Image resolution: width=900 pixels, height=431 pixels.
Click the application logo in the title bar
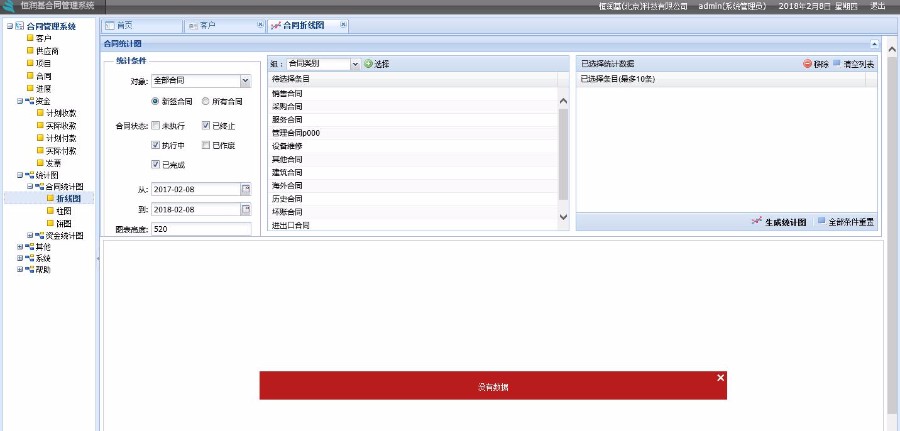8,6
